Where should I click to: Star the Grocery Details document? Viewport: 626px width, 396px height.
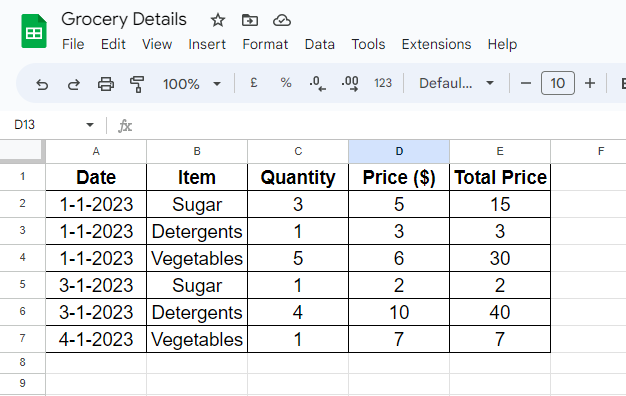(x=218, y=20)
